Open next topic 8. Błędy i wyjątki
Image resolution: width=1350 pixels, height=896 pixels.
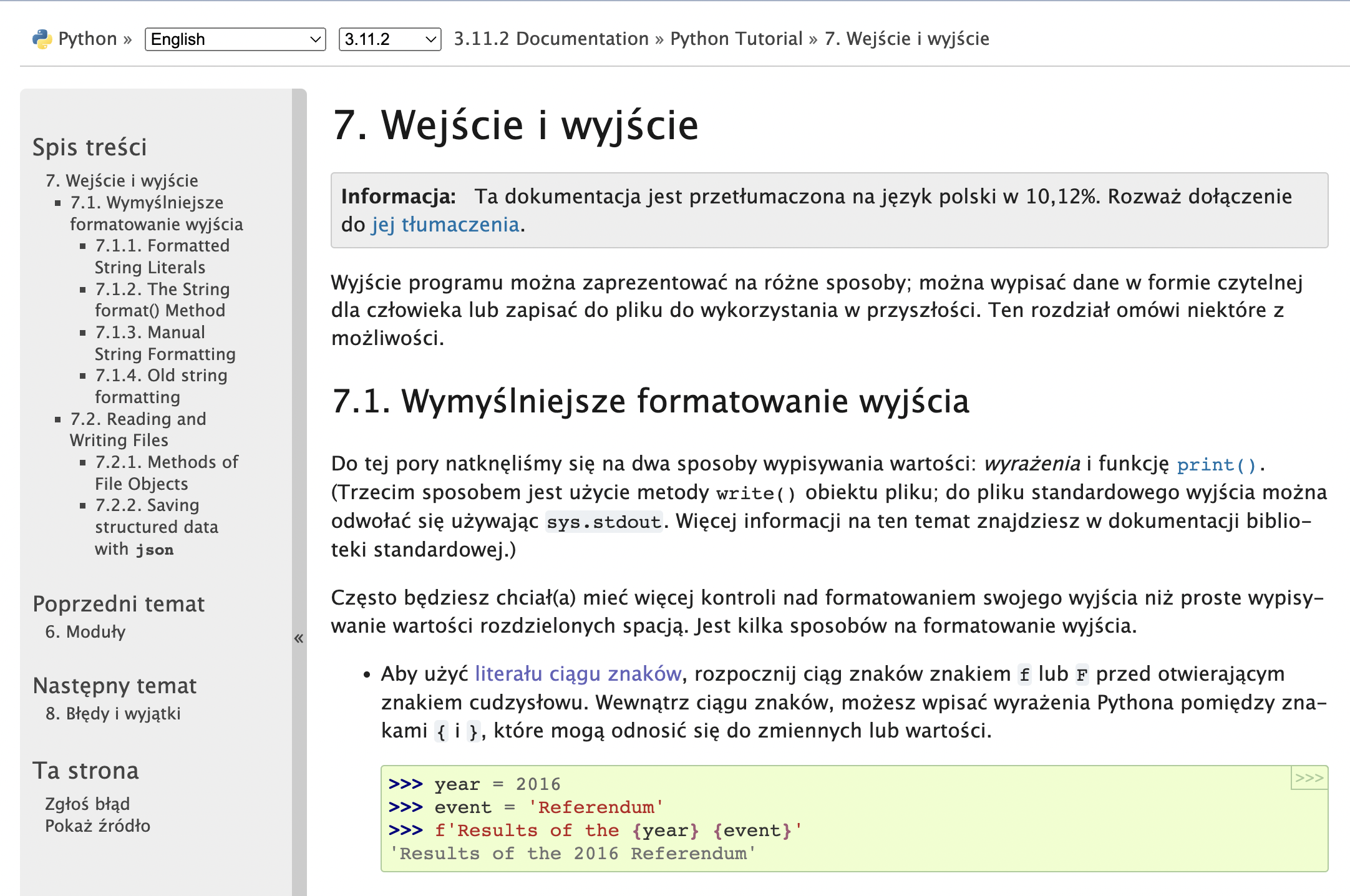pyautogui.click(x=113, y=714)
